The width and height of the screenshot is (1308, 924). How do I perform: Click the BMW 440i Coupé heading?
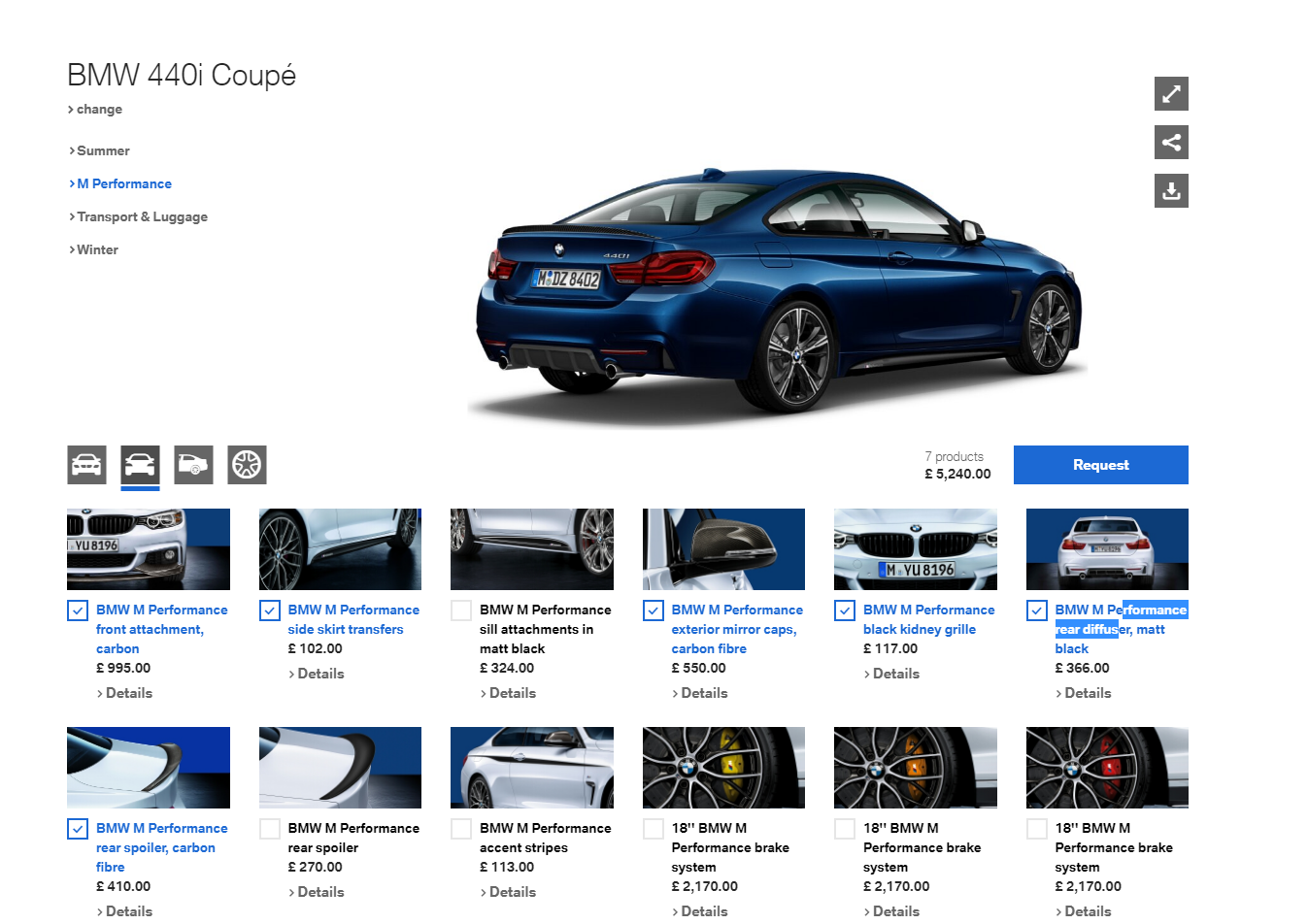[x=182, y=75]
